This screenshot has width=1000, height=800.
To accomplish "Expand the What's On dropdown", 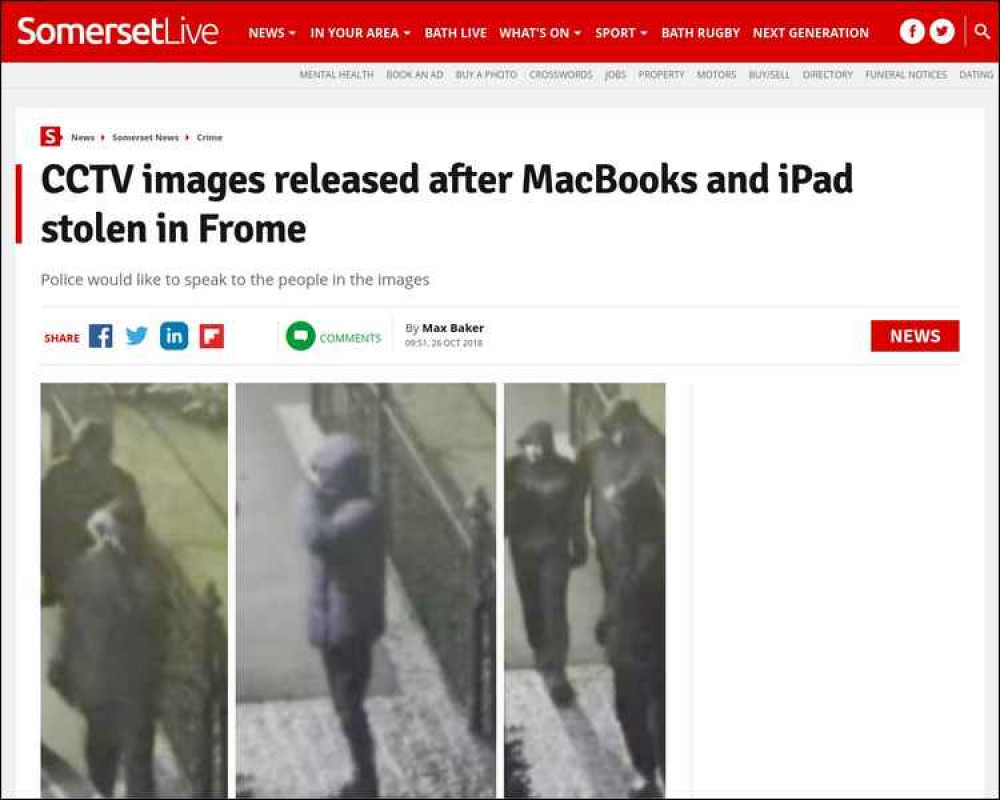I will pyautogui.click(x=540, y=33).
